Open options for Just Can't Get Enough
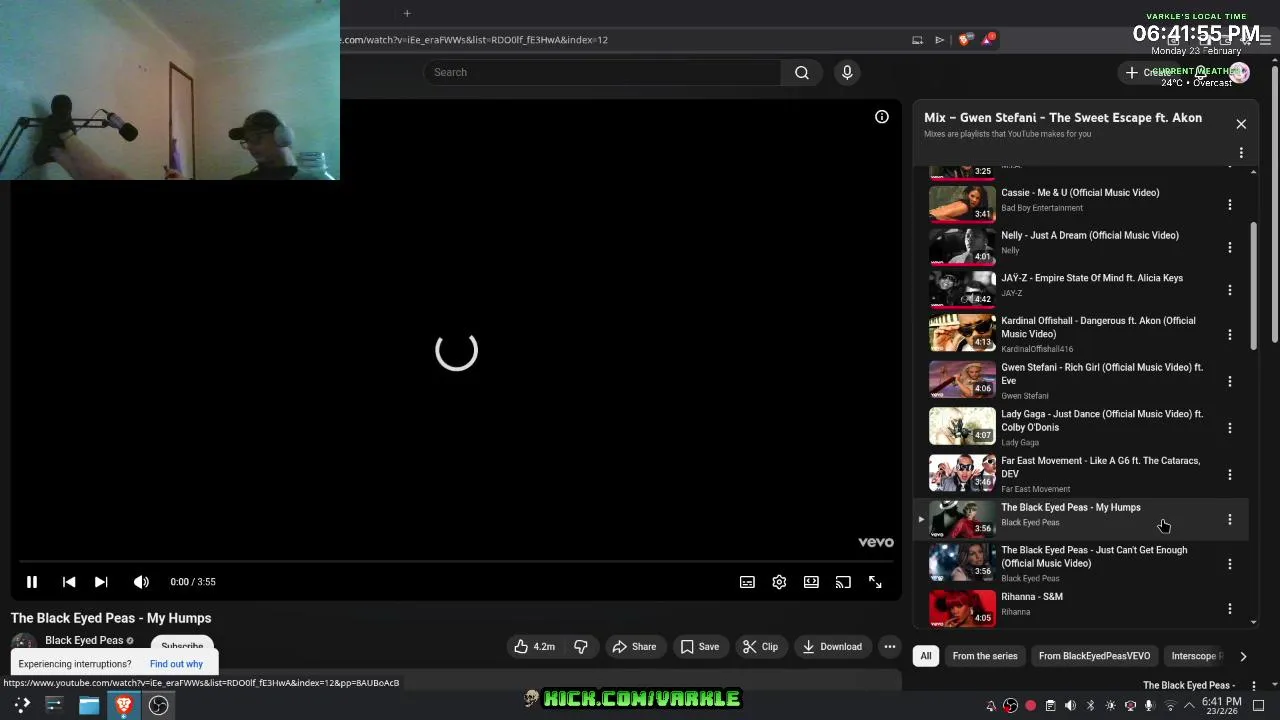 coord(1230,564)
